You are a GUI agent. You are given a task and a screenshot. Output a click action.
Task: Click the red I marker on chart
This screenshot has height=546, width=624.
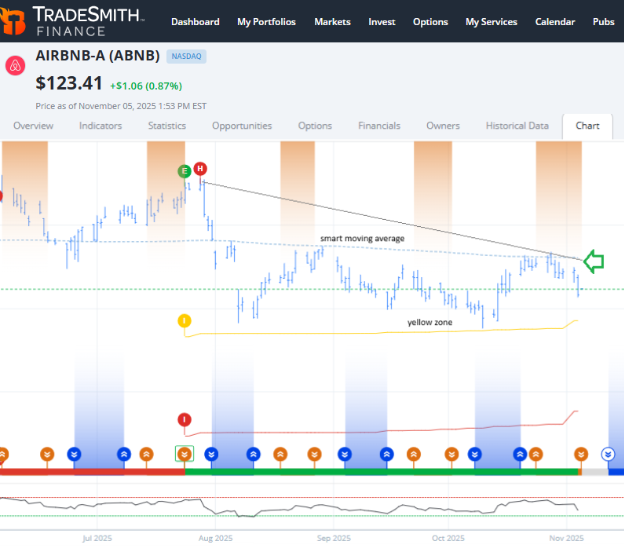tap(184, 419)
